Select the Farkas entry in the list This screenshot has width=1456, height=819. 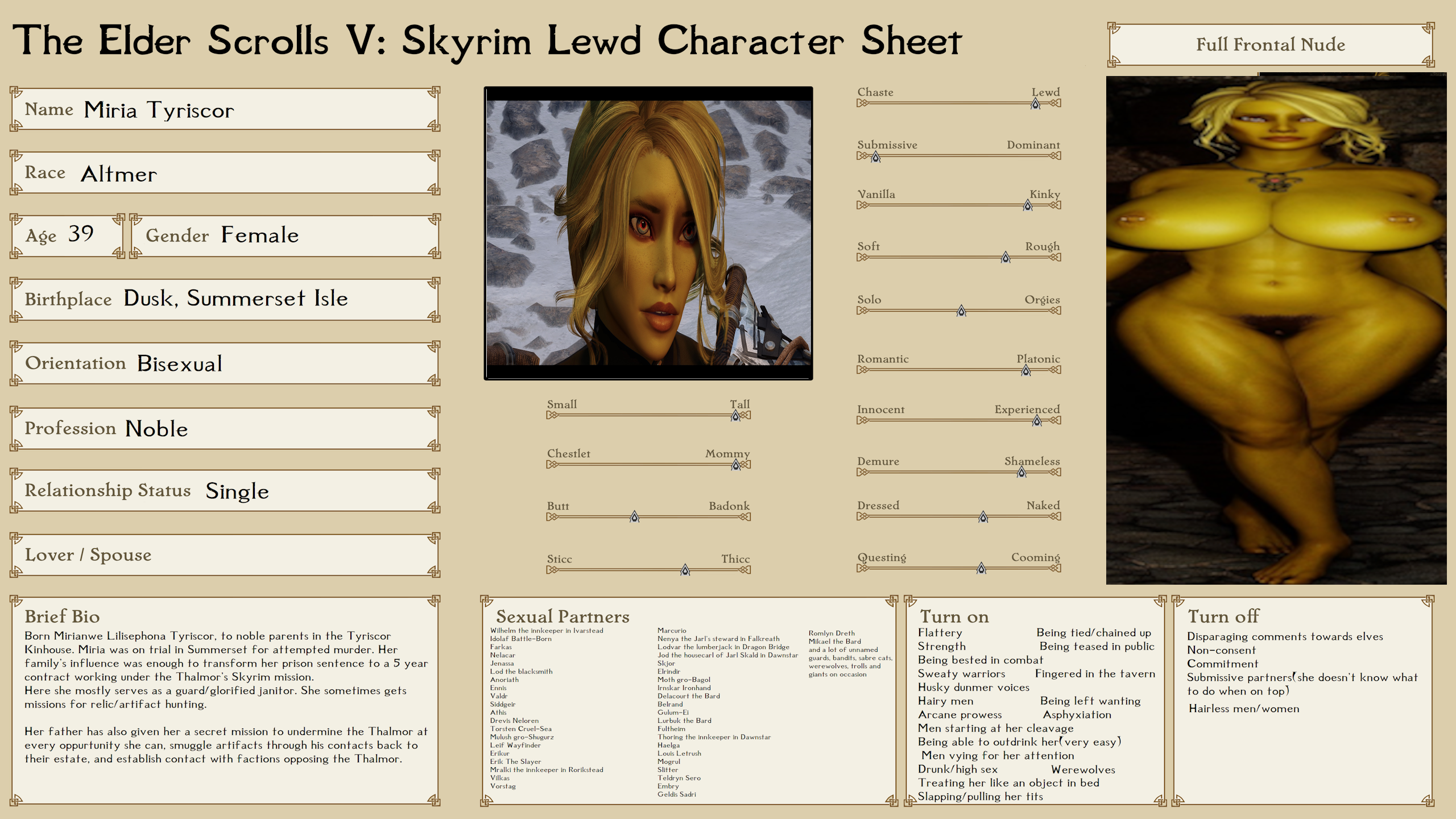pos(501,647)
